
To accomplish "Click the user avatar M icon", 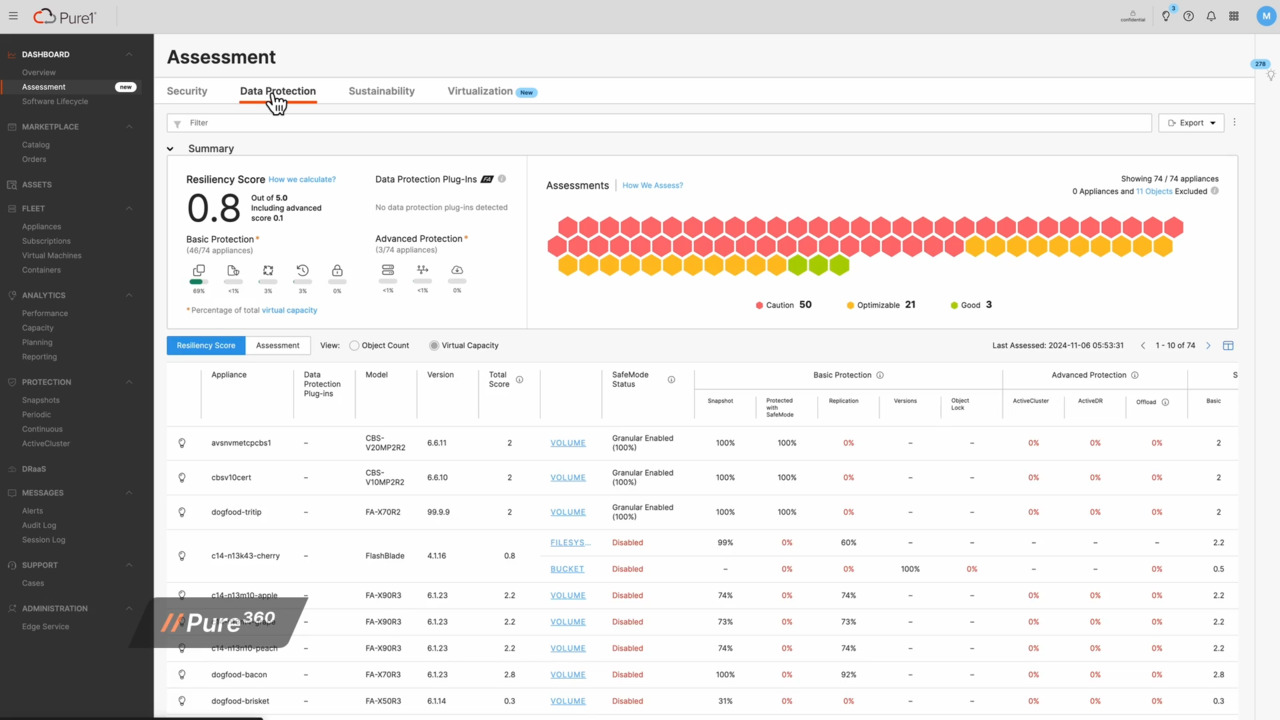I will 1266,16.
